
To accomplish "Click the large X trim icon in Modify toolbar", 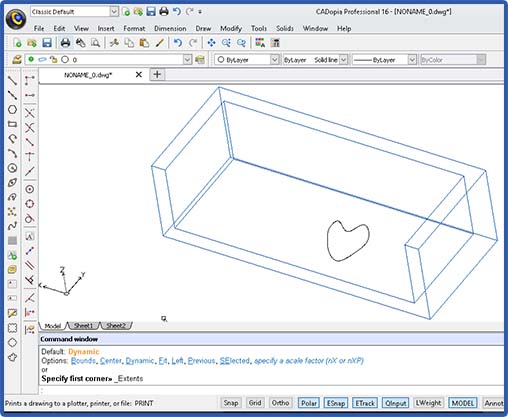I will [x=30, y=127].
